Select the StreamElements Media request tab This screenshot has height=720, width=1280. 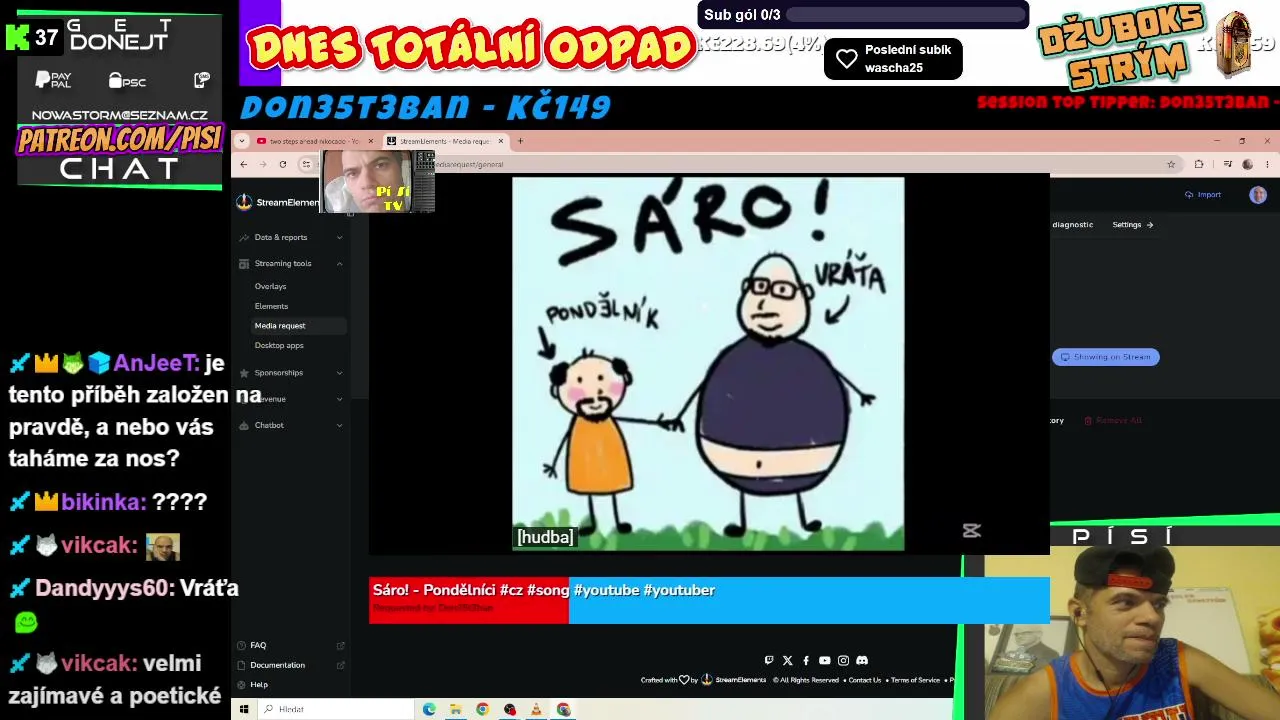446,141
